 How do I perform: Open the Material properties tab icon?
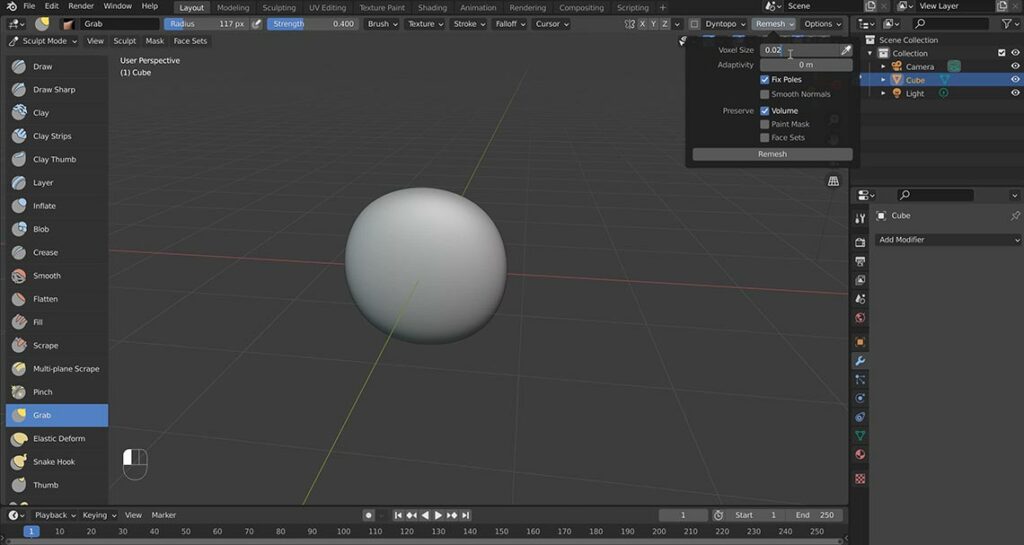pos(860,454)
